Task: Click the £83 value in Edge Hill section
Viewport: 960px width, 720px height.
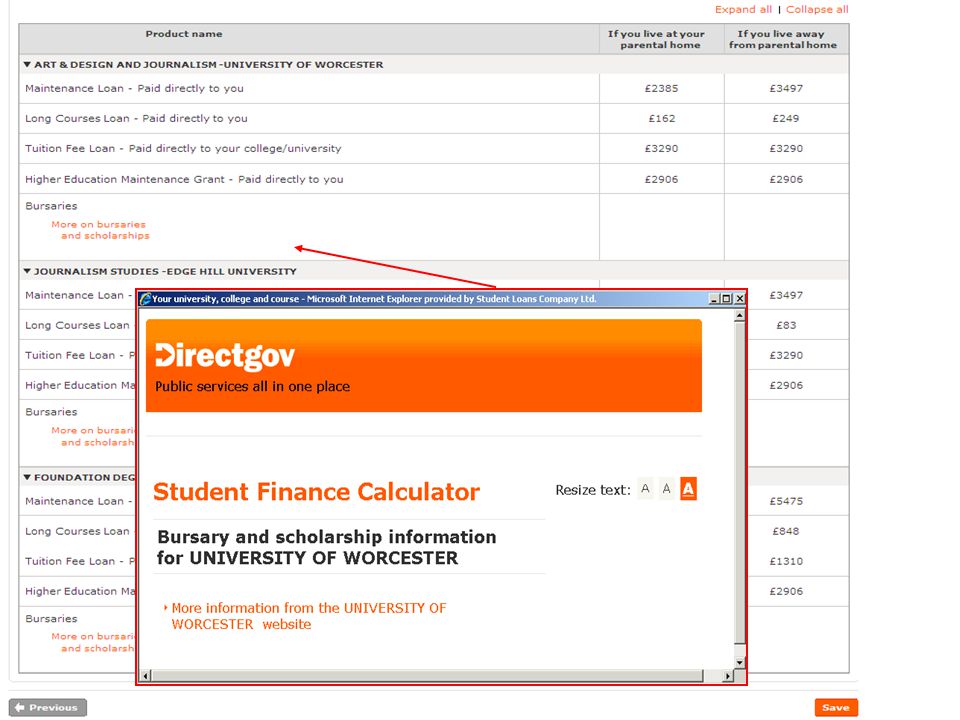Action: pos(786,325)
